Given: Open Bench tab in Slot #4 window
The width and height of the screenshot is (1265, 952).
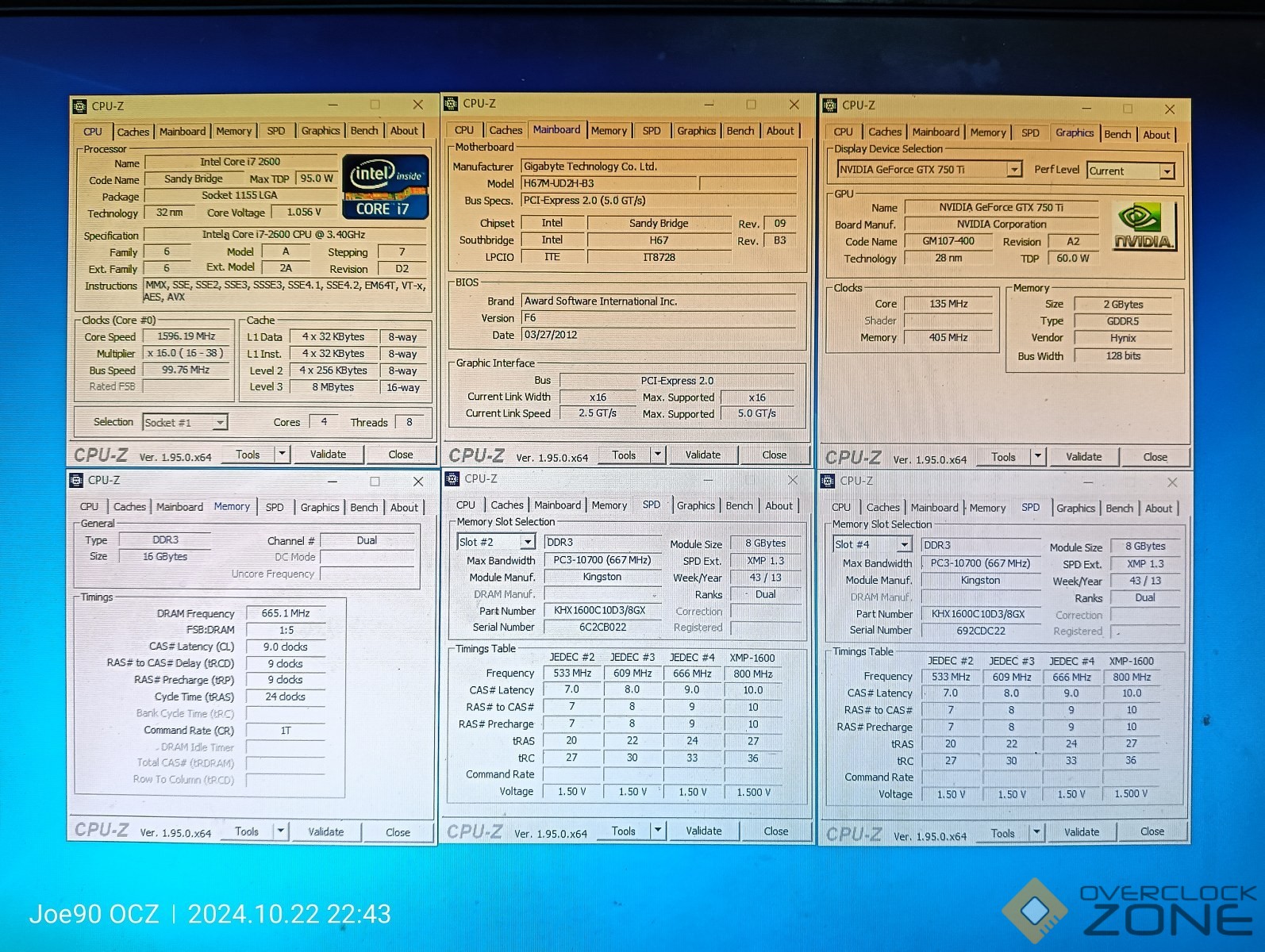Looking at the screenshot, I should tap(1119, 509).
